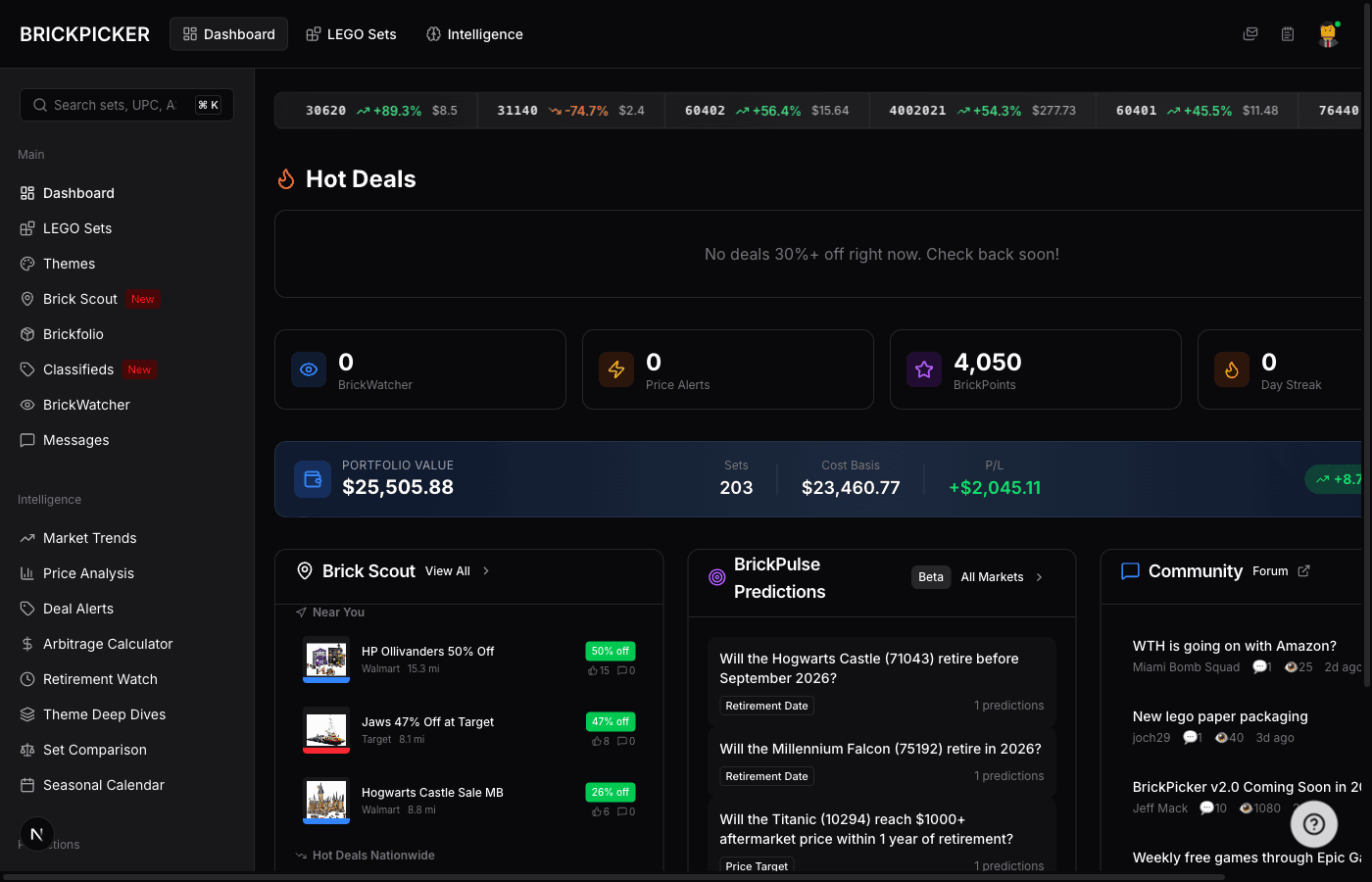Select the Brick Scout pin icon in the sidebar
This screenshot has width=1372, height=882.
[x=27, y=299]
